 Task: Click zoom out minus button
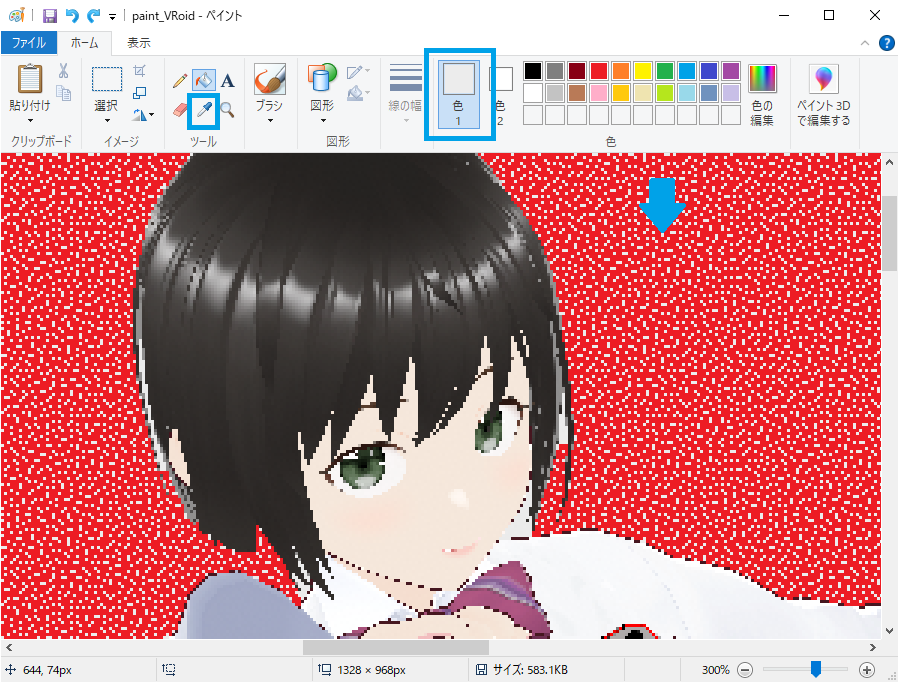(745, 669)
